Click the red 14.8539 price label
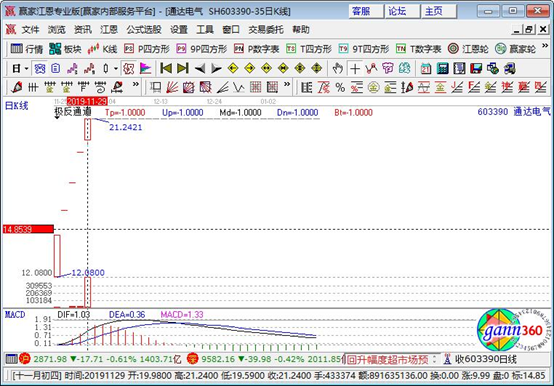Screen dimensions: 554x386 pos(28,229)
